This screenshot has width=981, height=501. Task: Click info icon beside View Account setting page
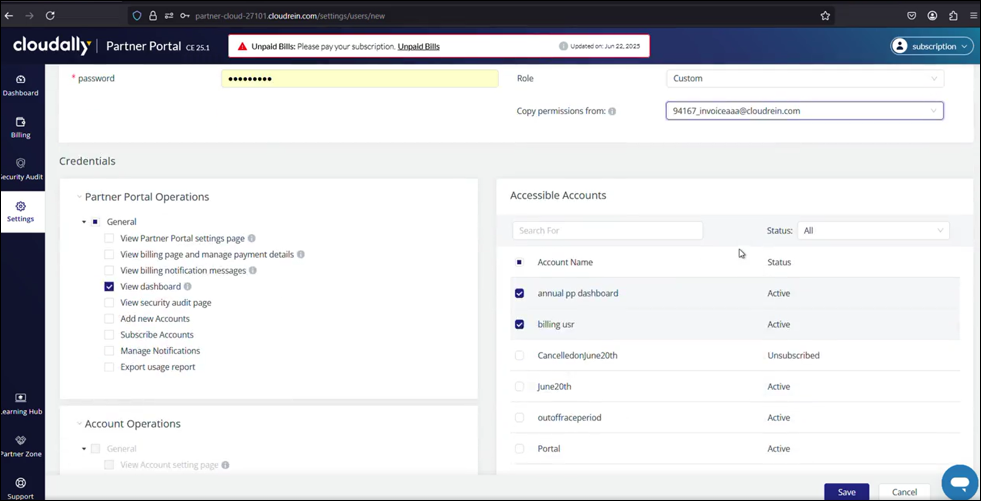coord(225,465)
